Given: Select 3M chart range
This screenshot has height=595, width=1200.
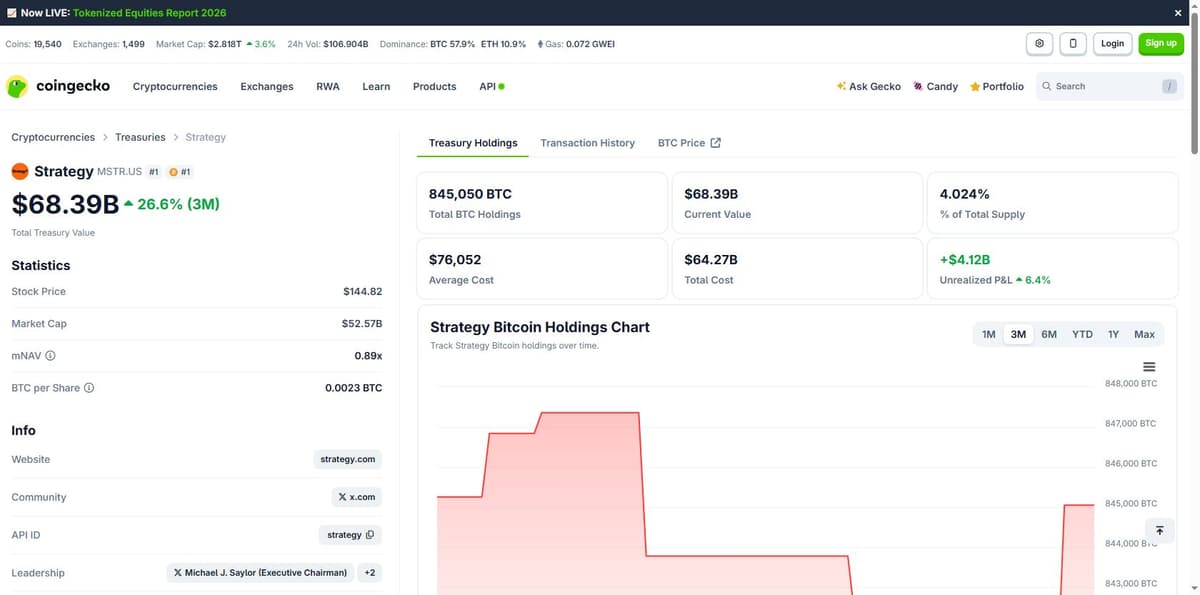Looking at the screenshot, I should click(1018, 335).
